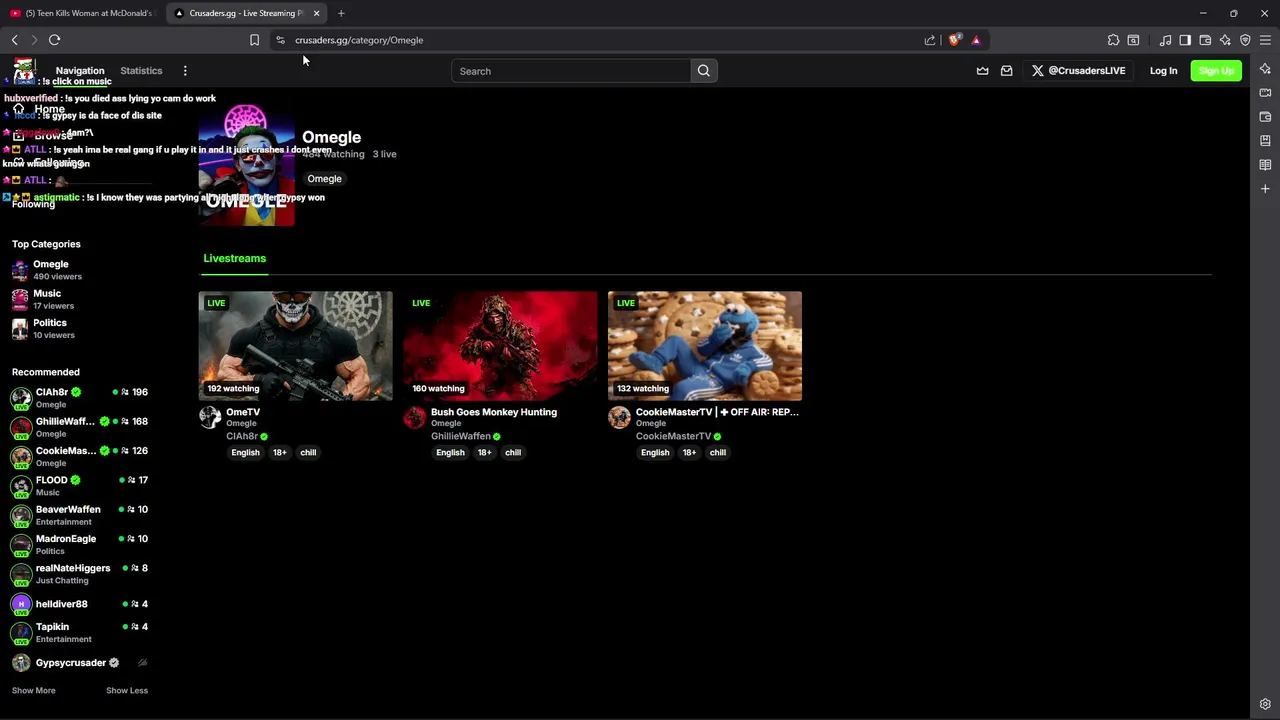Click 18+ tag under Bush Goes Monkey Hunting
This screenshot has width=1280, height=720.
[x=484, y=452]
